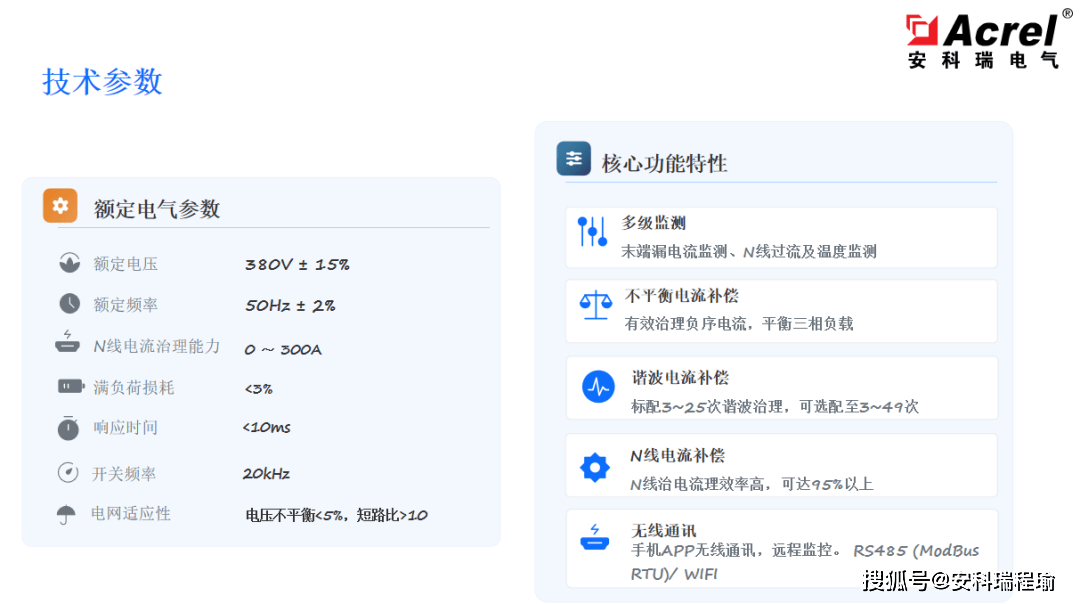This screenshot has height=604, width=1080.
Task: Click the sliders icon in 多级监测 card
Action: [592, 231]
